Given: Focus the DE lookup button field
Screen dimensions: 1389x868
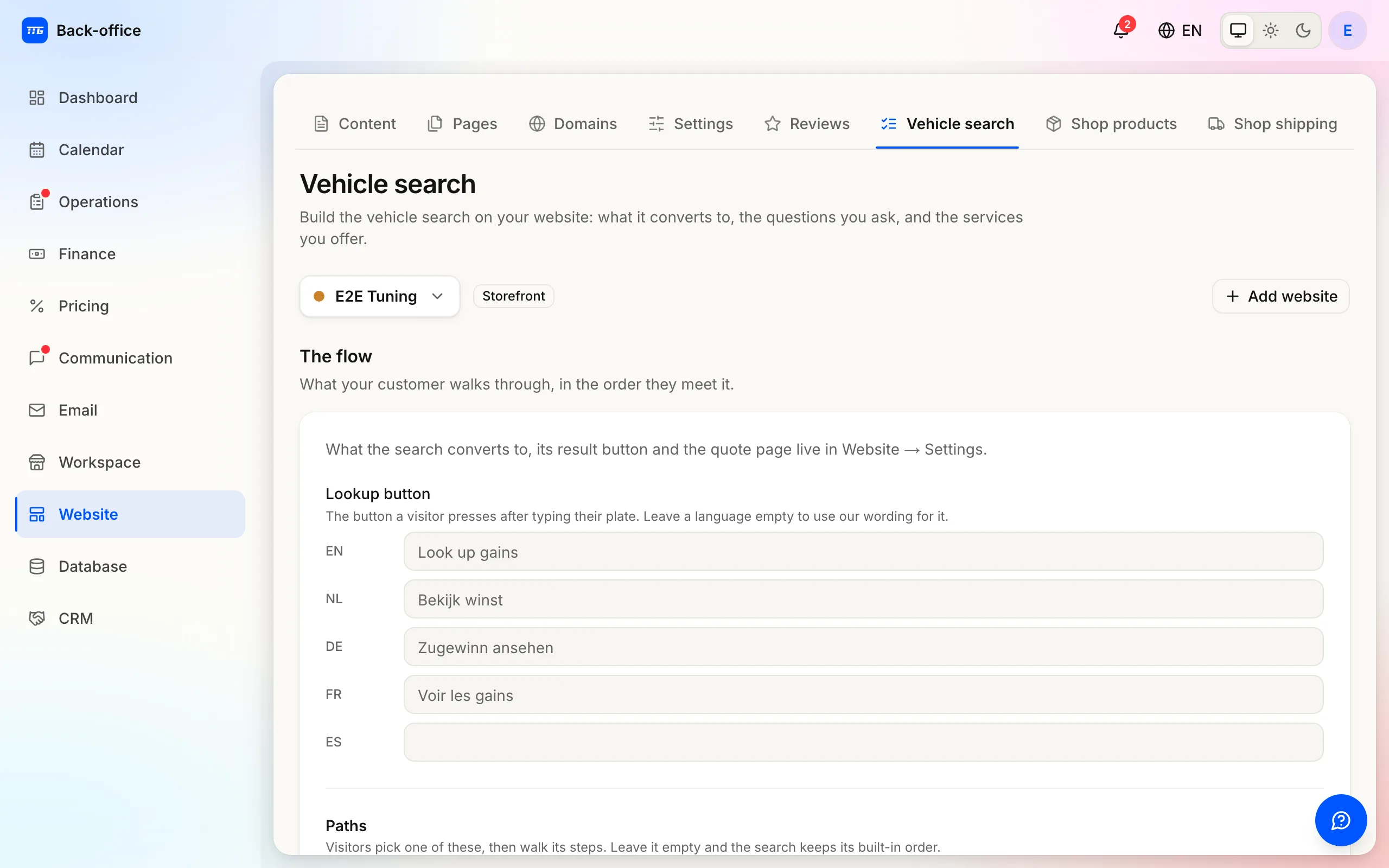Looking at the screenshot, I should 863,647.
